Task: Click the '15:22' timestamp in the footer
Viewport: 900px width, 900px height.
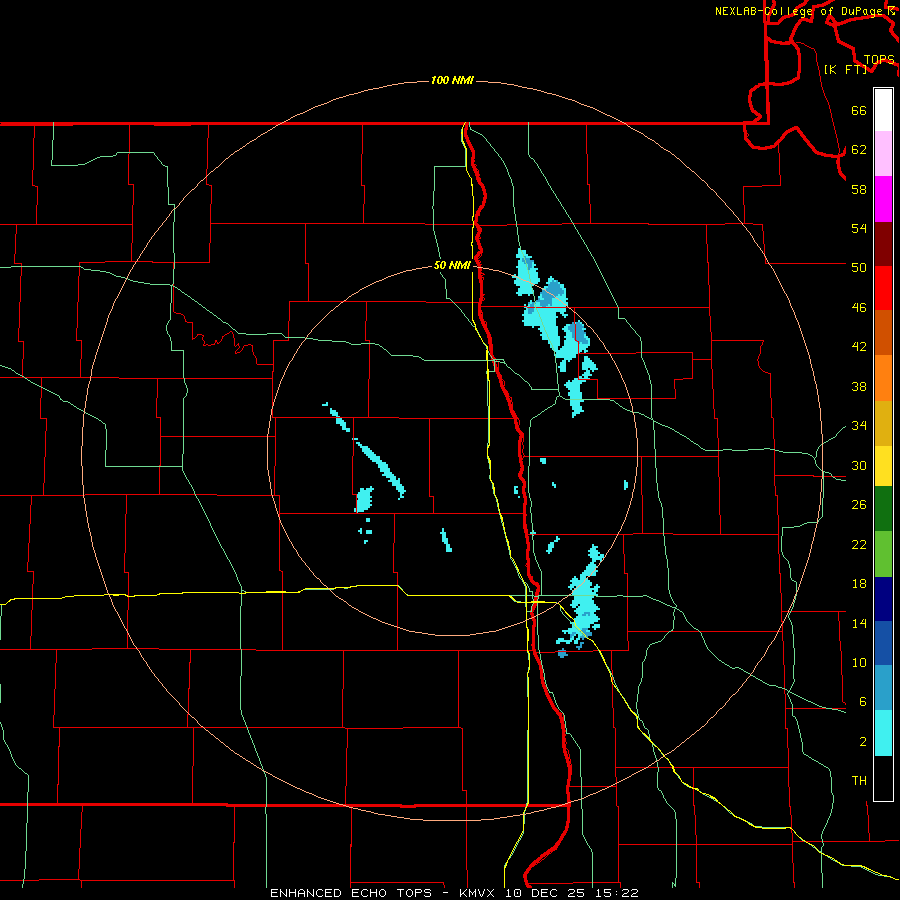Action: pyautogui.click(x=616, y=893)
